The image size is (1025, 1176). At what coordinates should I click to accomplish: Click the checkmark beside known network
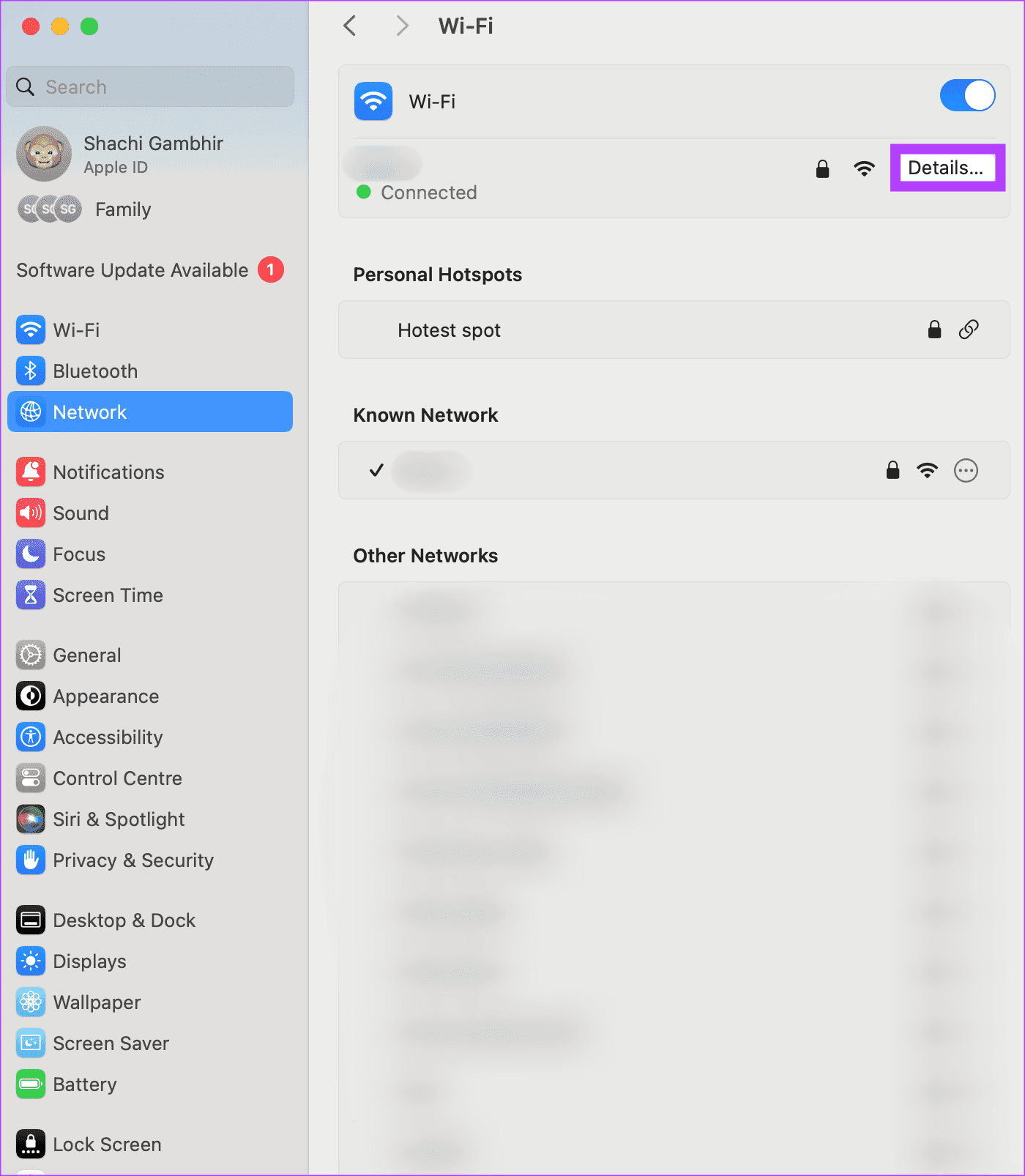click(376, 470)
